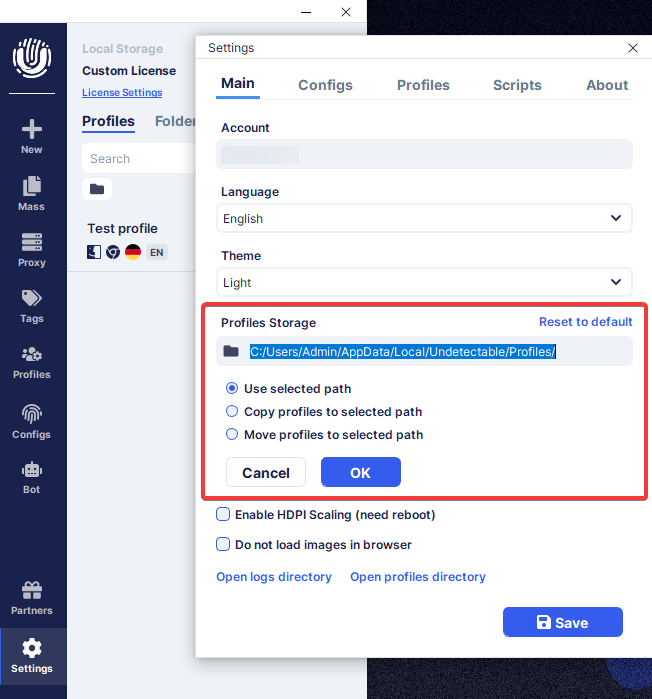Screen dimensions: 652x699
Task: Click the folder icon beside storage path
Action: (231, 351)
